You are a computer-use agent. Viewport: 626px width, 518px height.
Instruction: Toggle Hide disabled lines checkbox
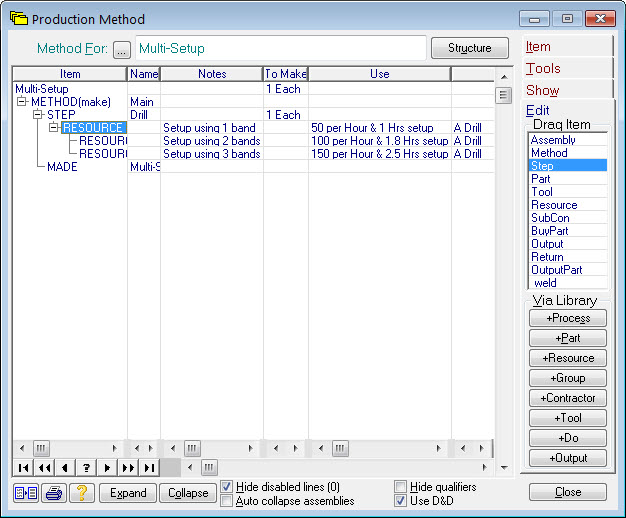[226, 486]
